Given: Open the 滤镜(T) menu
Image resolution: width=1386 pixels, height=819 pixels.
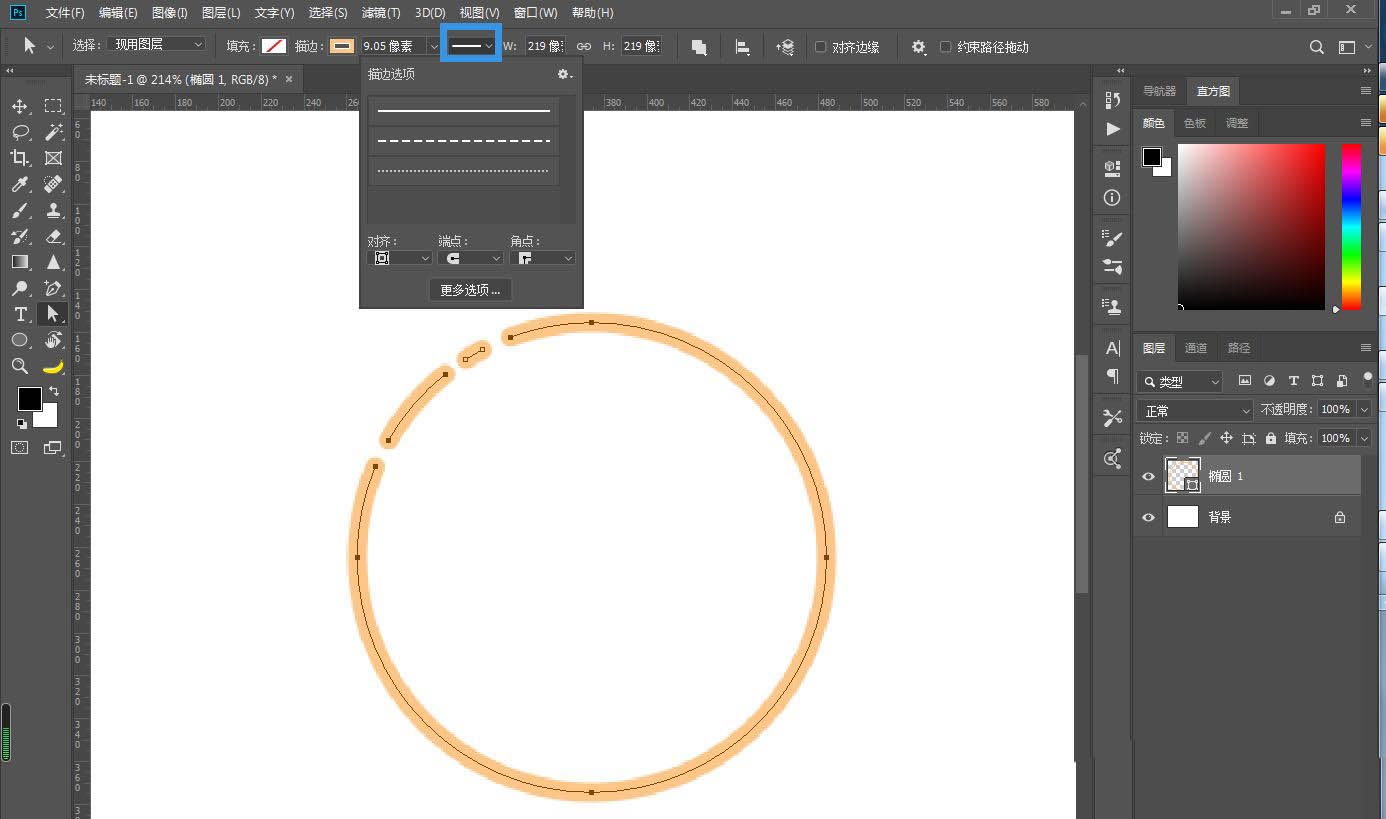Looking at the screenshot, I should point(381,13).
